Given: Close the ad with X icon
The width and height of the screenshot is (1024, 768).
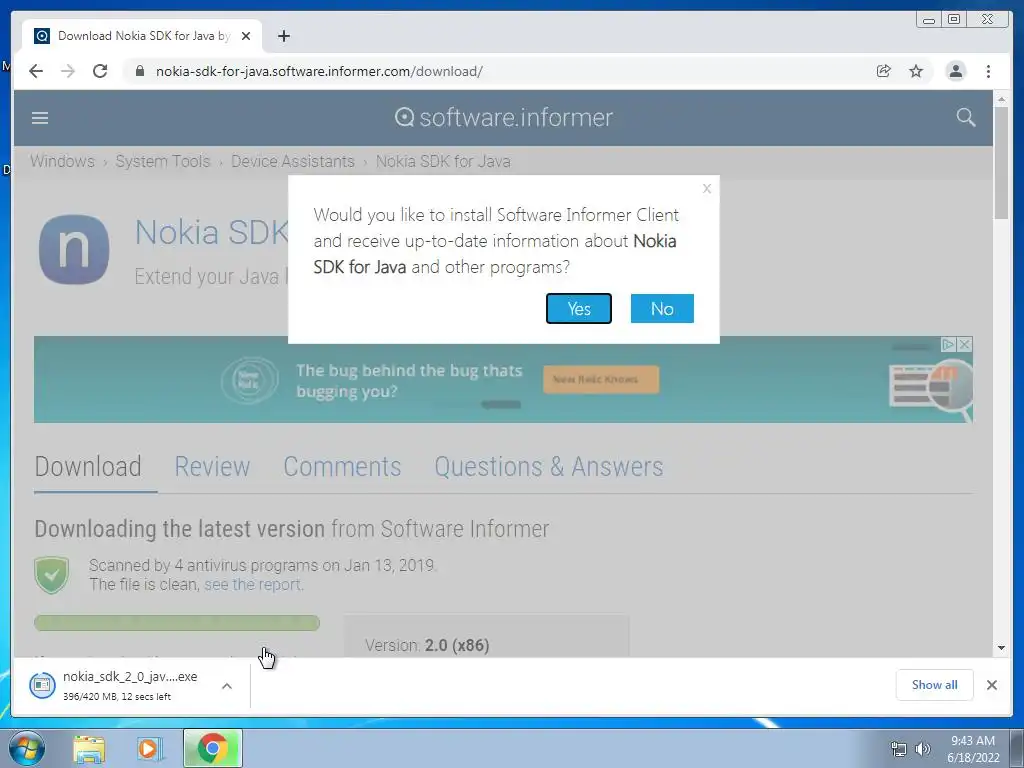Looking at the screenshot, I should [x=965, y=344].
